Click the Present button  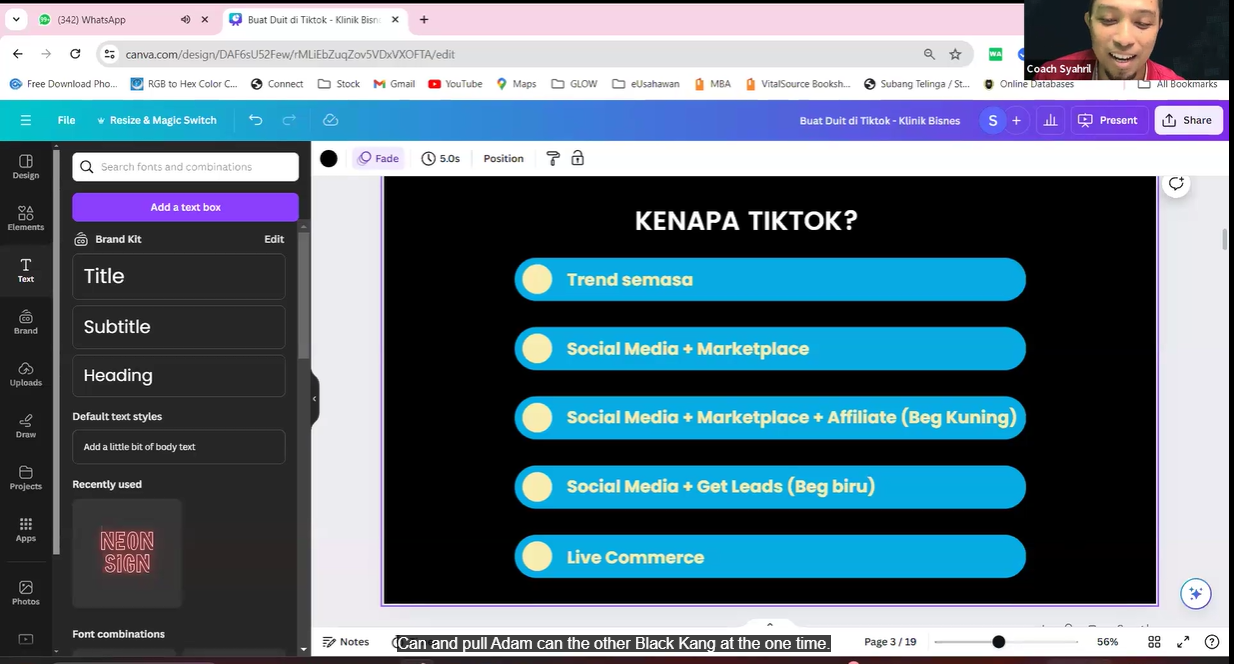1109,120
